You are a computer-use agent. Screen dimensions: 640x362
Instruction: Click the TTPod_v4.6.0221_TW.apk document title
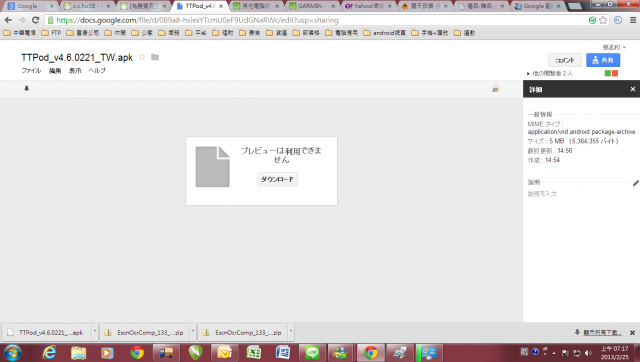coord(77,58)
